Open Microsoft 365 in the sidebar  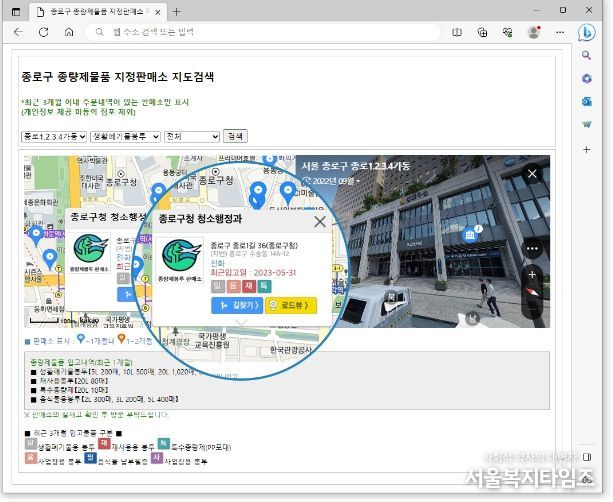586,78
